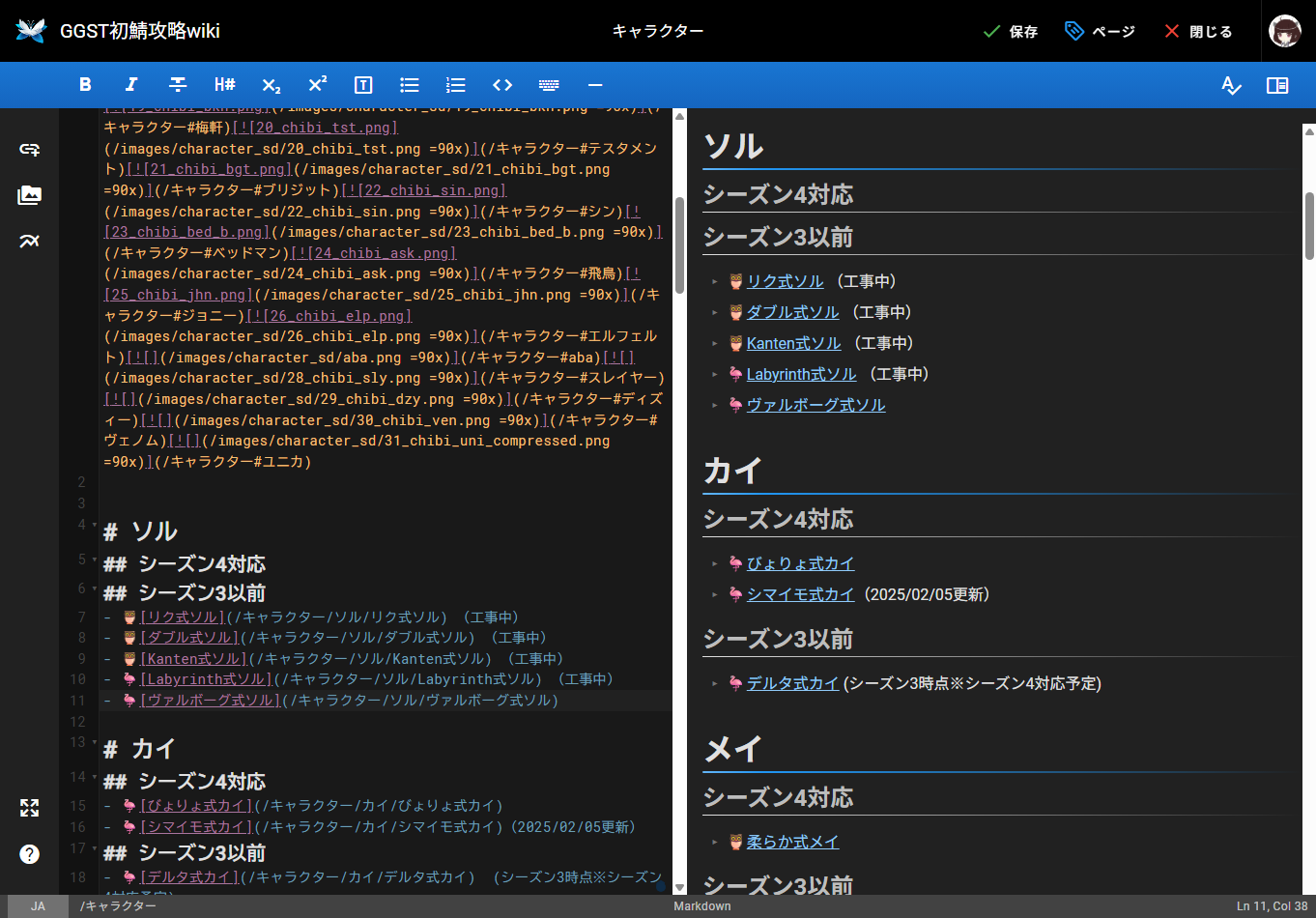Screen dimensions: 1316x918
Task: Apply strikethrough formatting
Action: pos(178,85)
